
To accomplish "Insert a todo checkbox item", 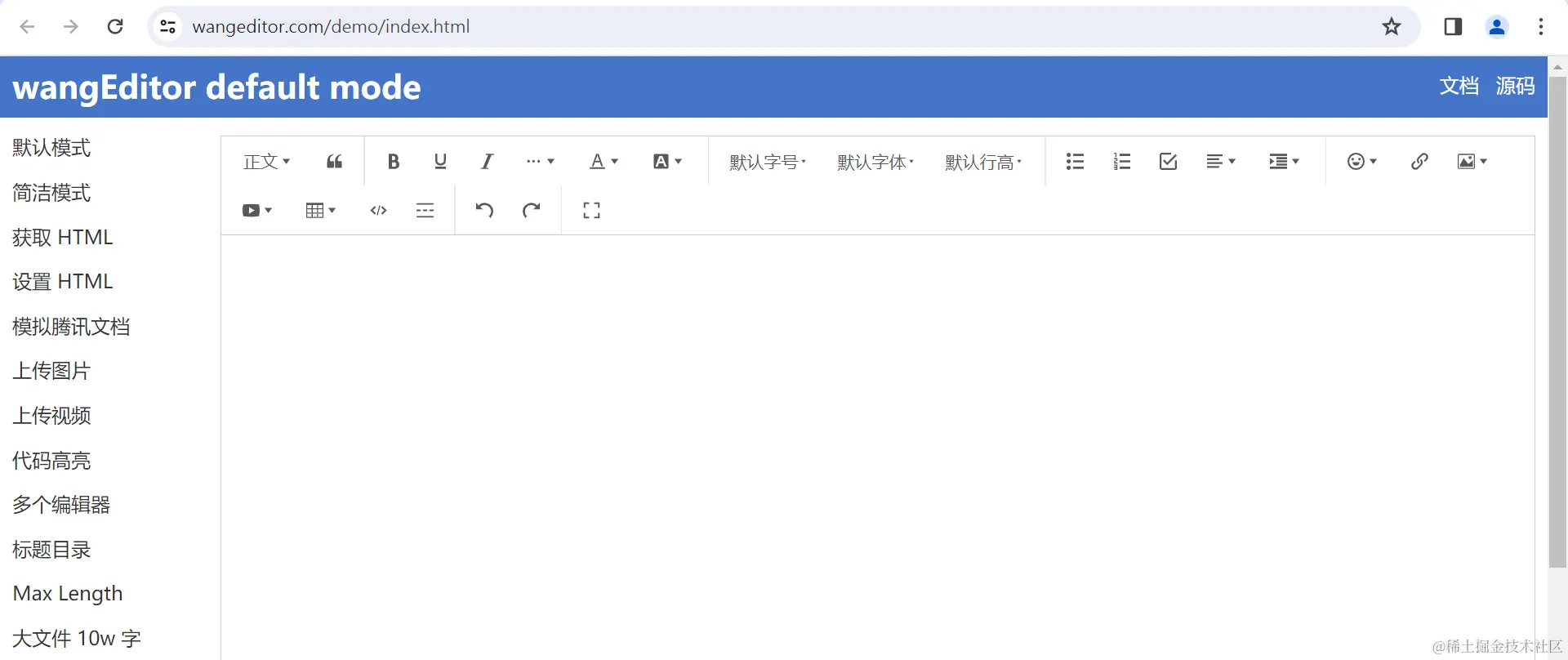I will pyautogui.click(x=1169, y=162).
